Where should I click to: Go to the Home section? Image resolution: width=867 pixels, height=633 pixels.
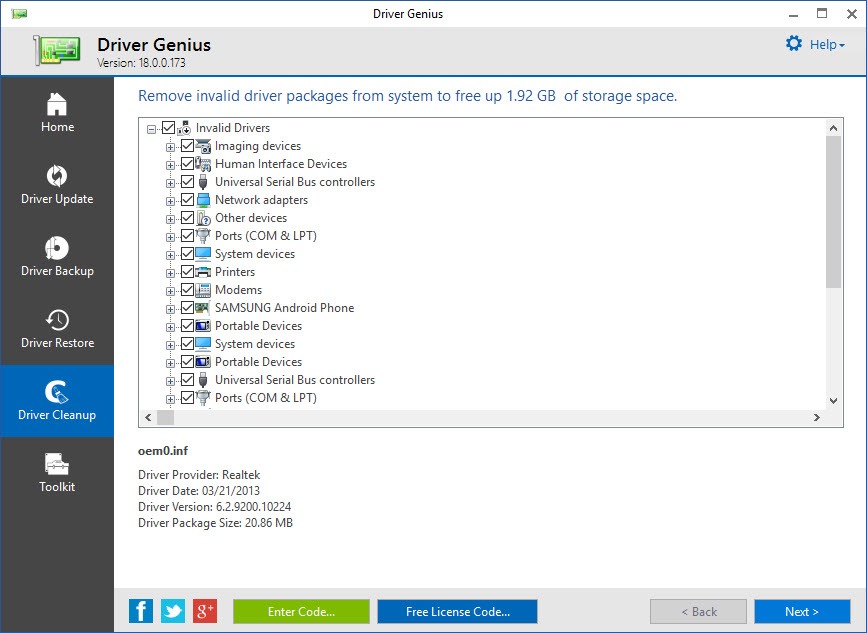coord(57,113)
